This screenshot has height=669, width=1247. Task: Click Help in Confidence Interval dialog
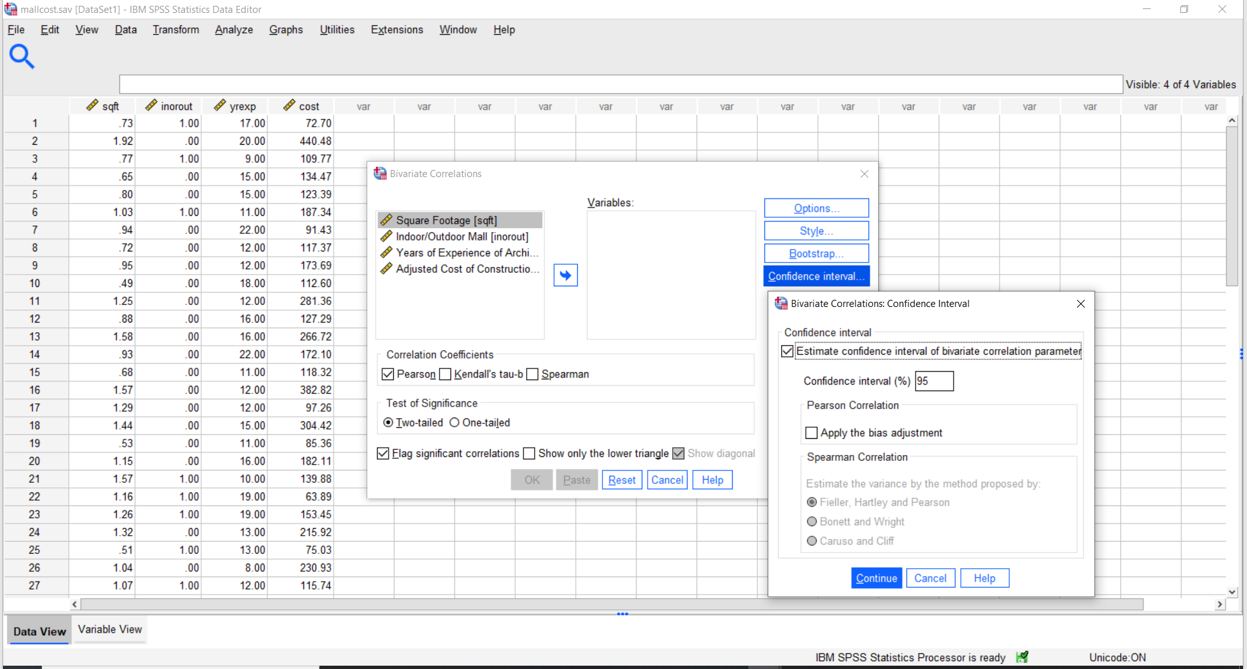pos(984,578)
